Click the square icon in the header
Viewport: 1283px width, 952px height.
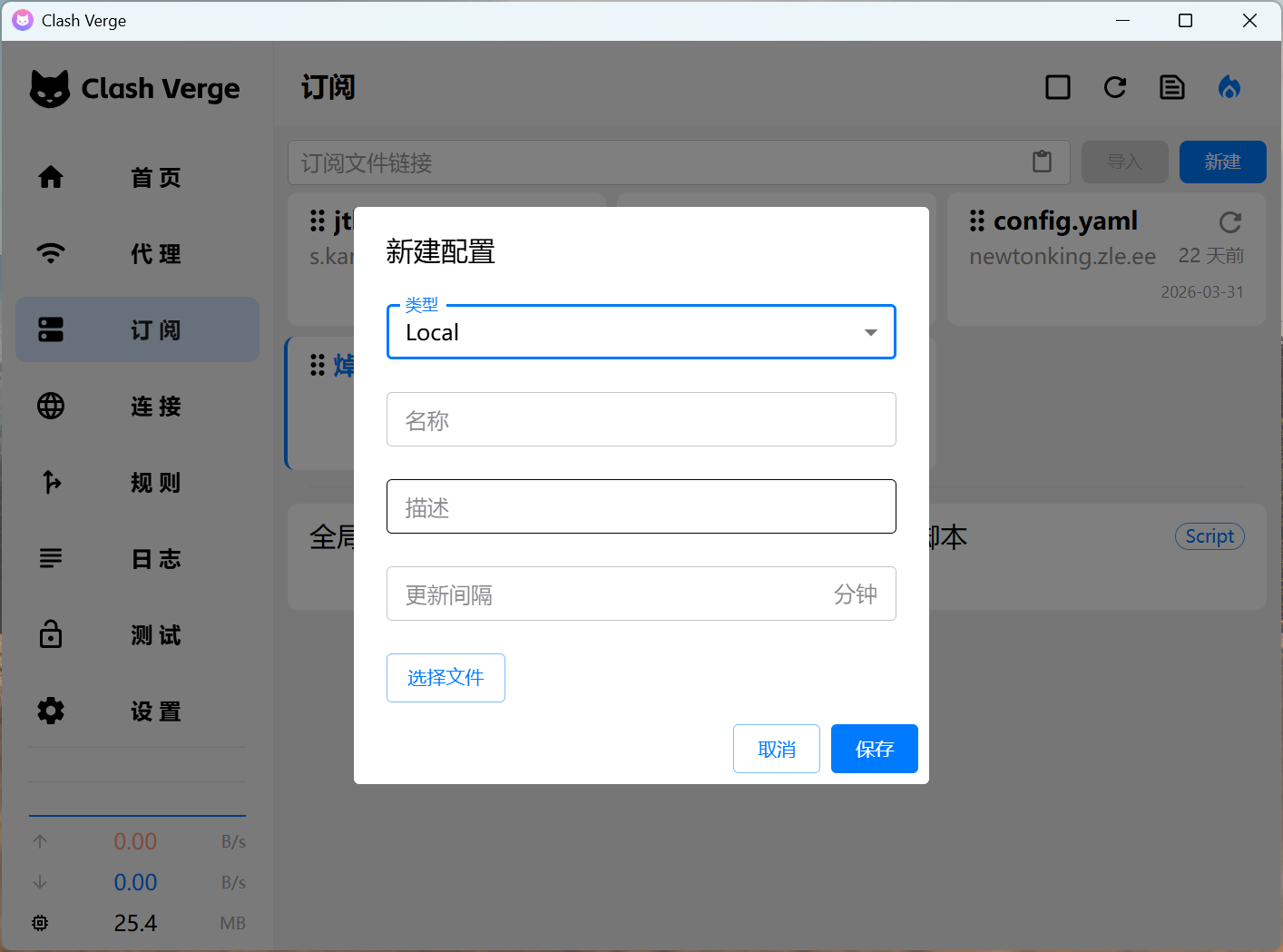point(1058,87)
